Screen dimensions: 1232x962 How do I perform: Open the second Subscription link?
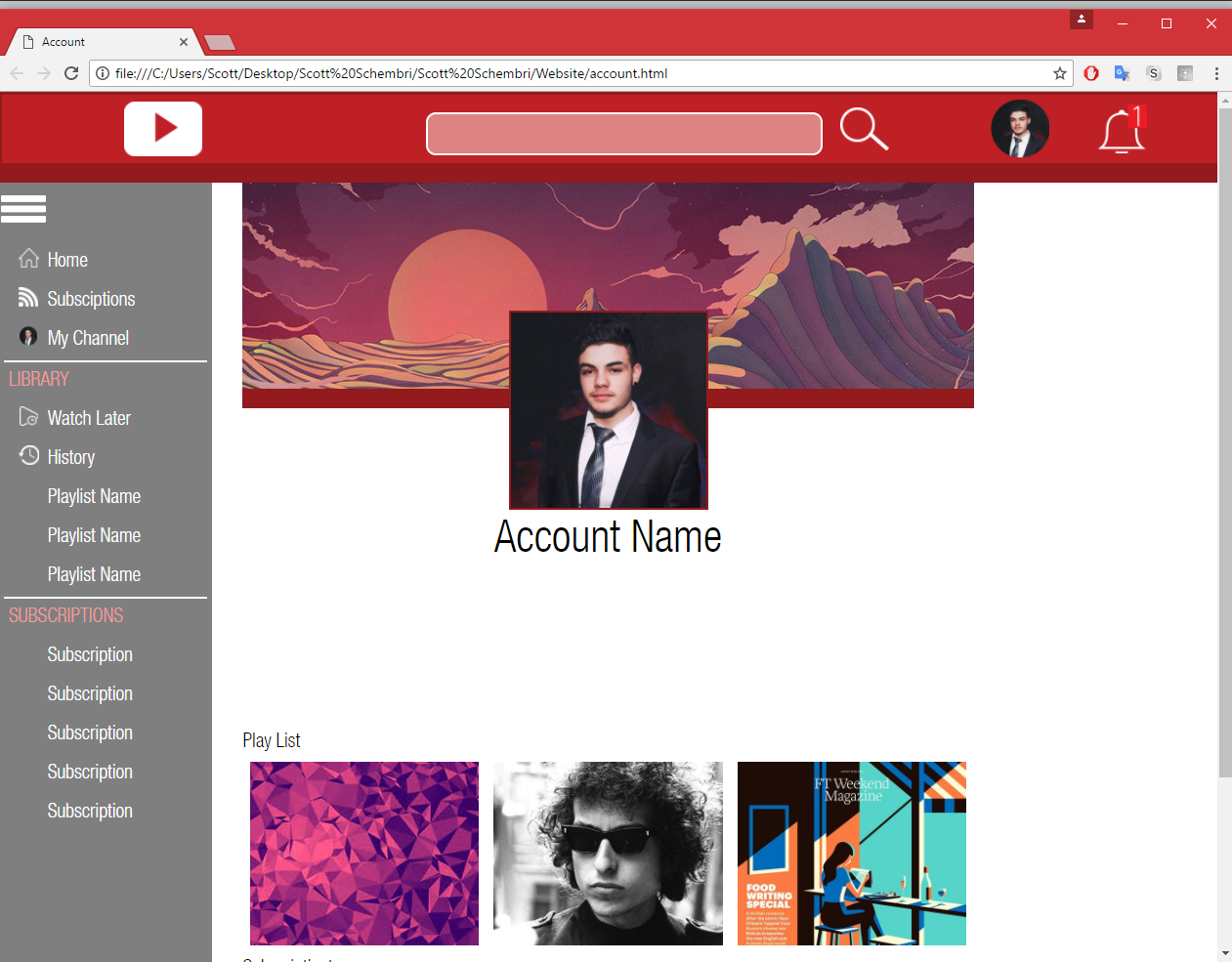coord(90,693)
